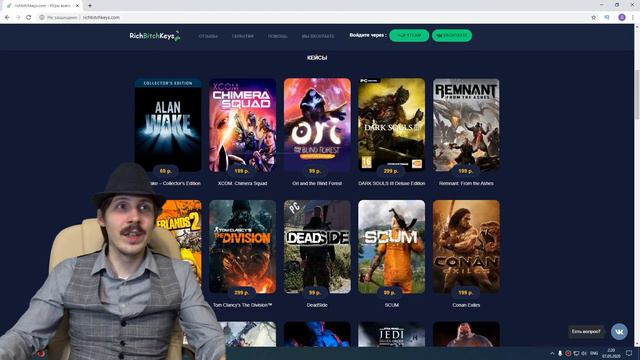Open the SCUM cover
This screenshot has width=640, height=360.
391,247
